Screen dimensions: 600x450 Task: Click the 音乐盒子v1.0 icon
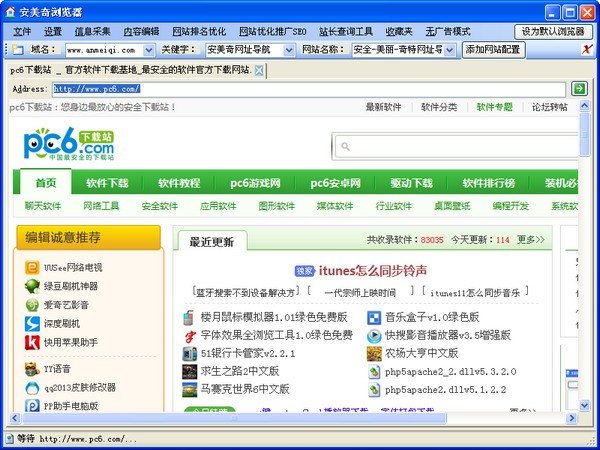pyautogui.click(x=374, y=318)
